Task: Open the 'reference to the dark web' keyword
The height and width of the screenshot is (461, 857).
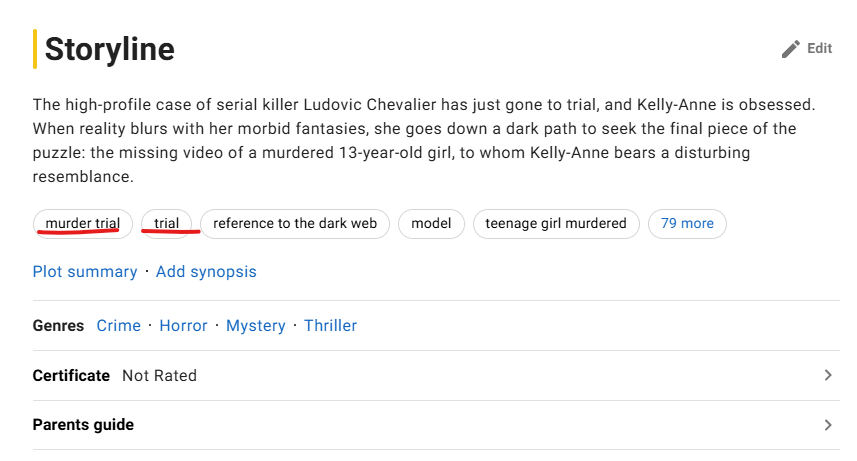Action: pyautogui.click(x=295, y=224)
